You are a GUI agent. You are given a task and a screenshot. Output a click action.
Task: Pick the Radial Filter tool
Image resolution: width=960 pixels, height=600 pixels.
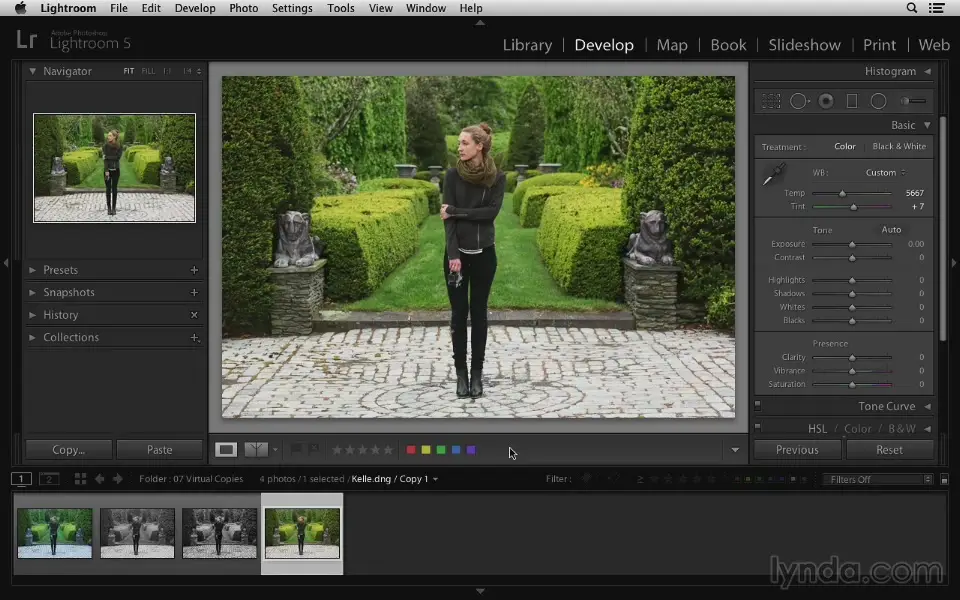(878, 101)
